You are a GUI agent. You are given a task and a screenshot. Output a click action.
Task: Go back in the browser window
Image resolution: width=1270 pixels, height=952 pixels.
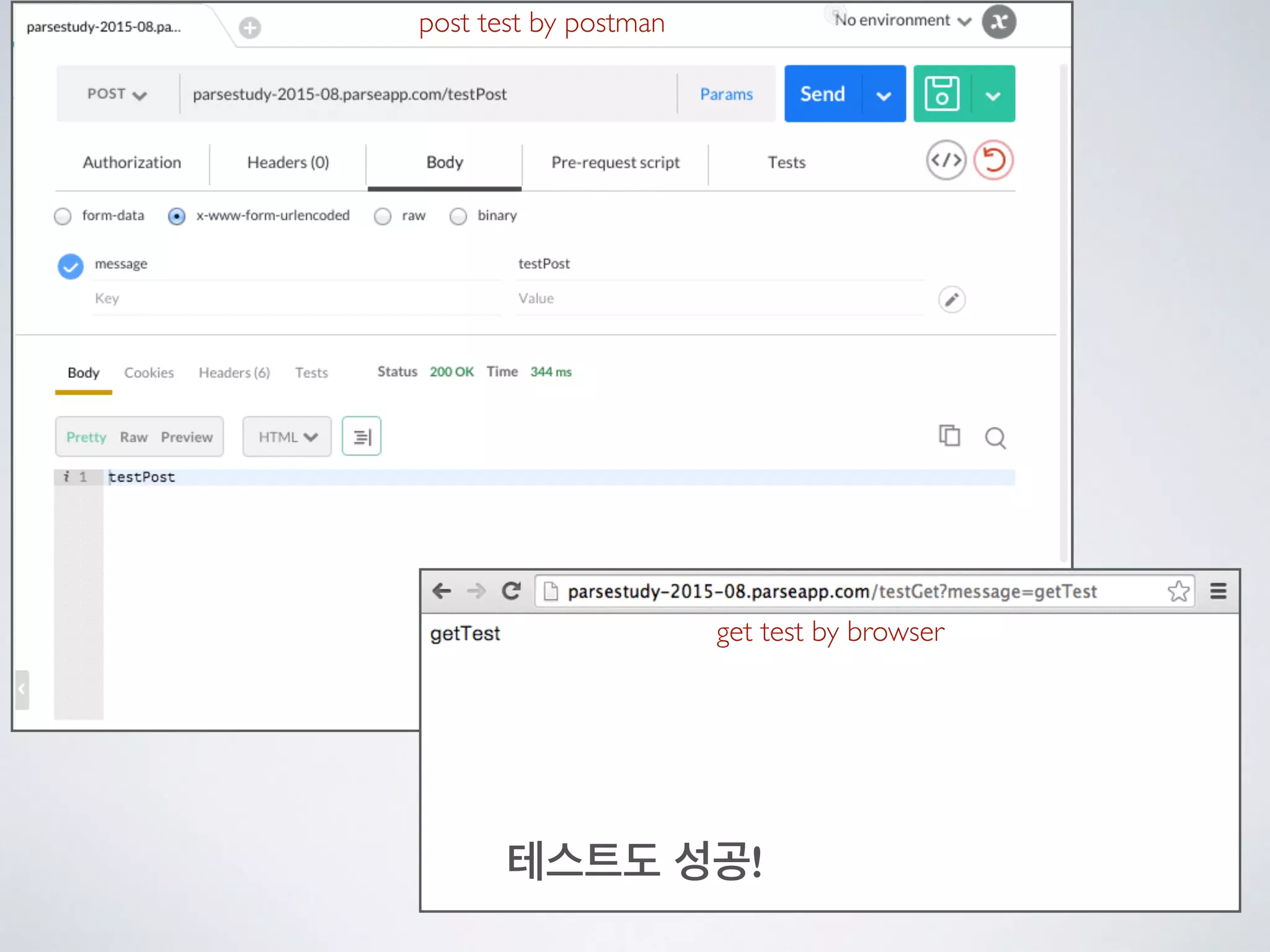tap(442, 591)
